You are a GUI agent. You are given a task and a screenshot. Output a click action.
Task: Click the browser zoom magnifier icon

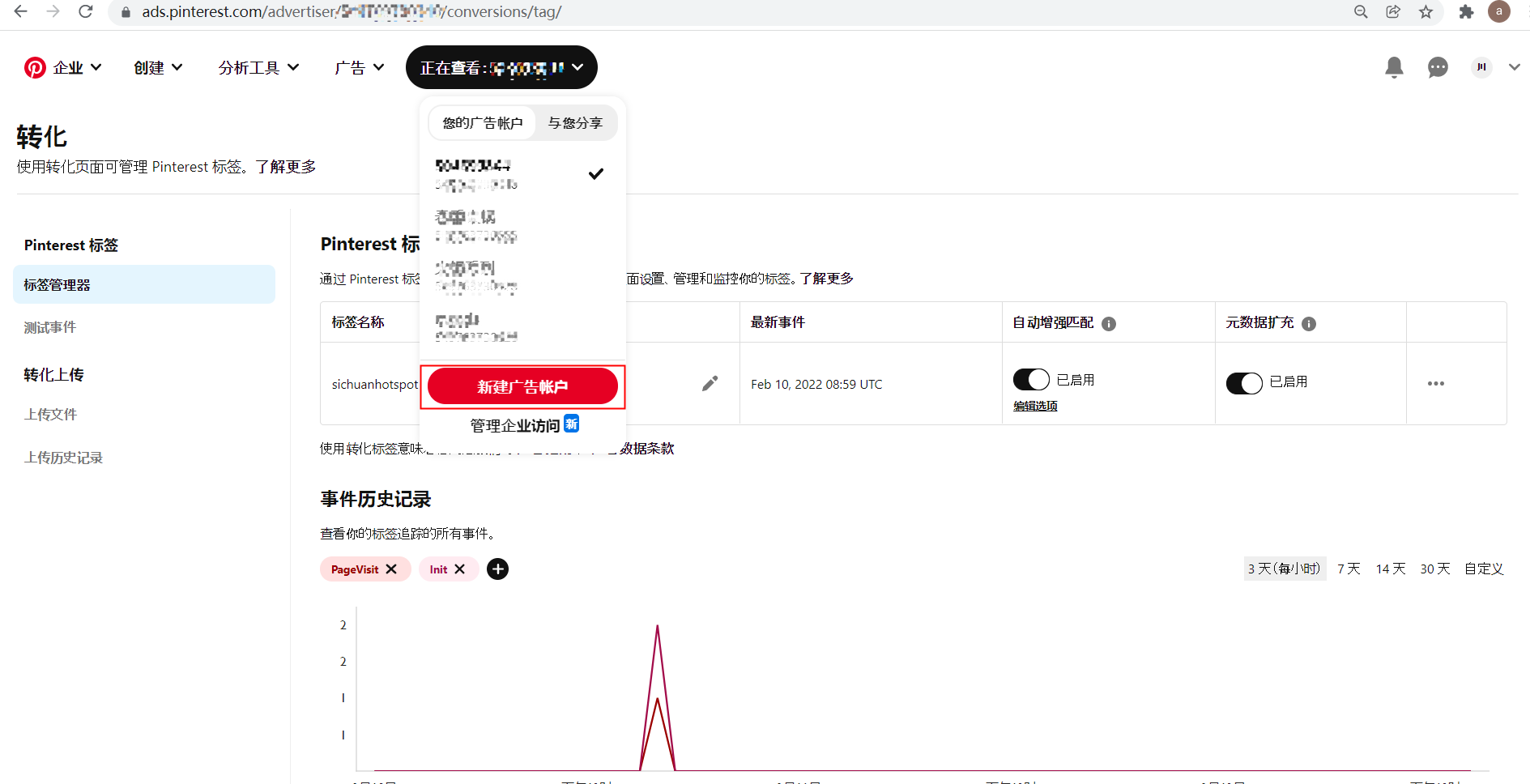(x=1361, y=11)
